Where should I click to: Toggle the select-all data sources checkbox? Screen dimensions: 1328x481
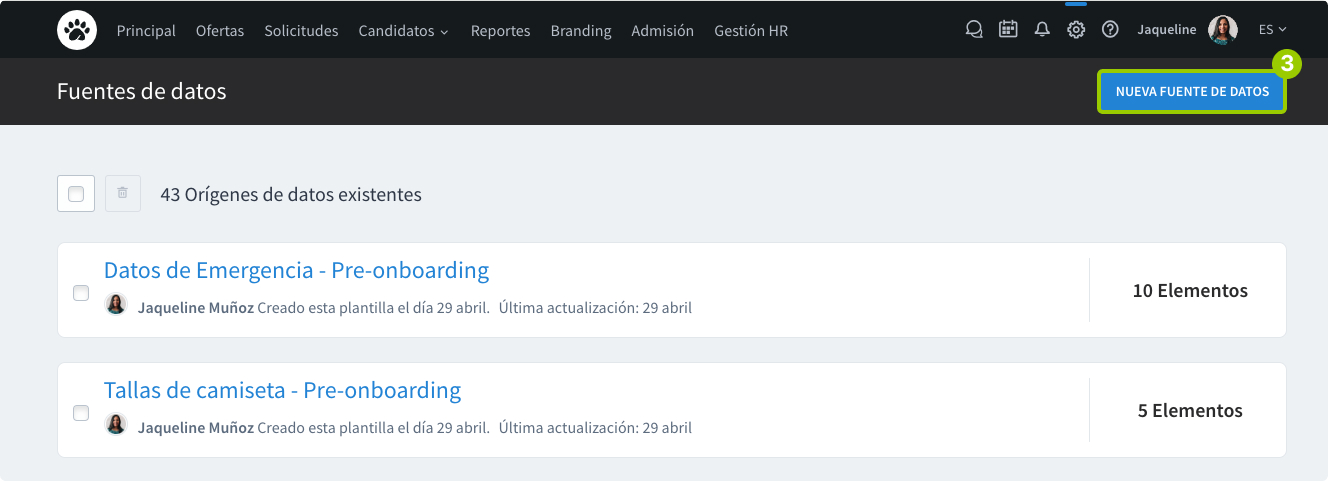point(76,194)
